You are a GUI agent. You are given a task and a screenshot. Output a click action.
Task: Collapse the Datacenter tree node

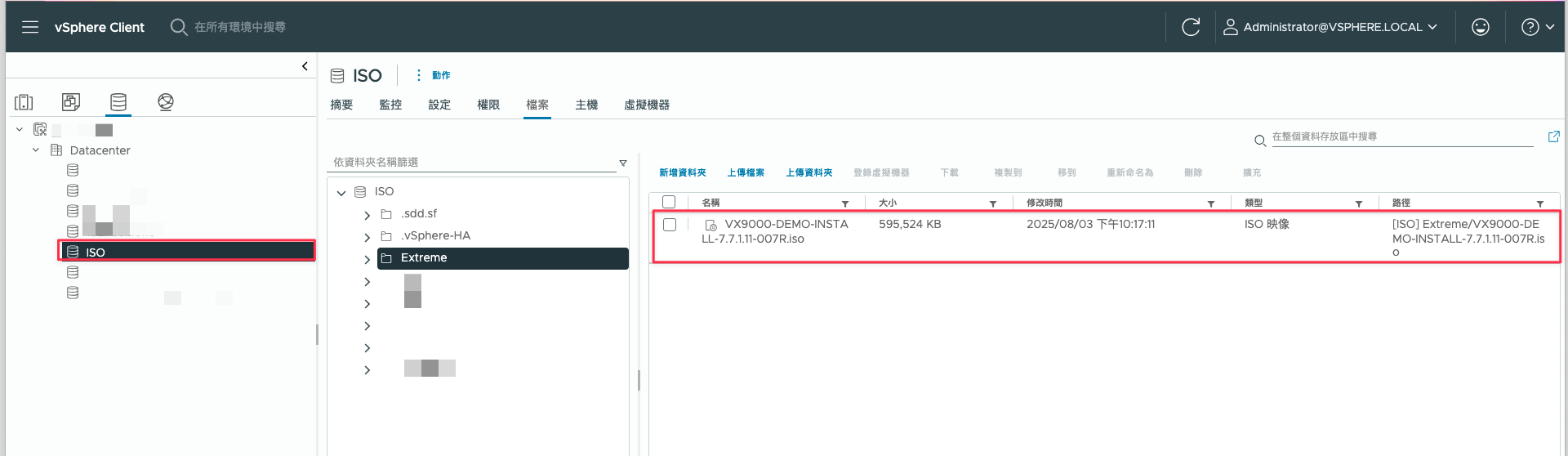pyautogui.click(x=36, y=150)
